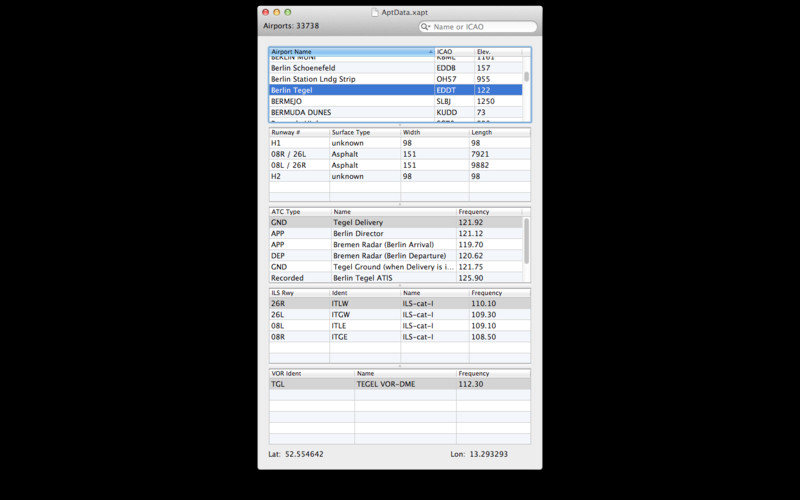The image size is (800, 500).
Task: Select Berlin Station Lndg Strip row
Action: 395,79
